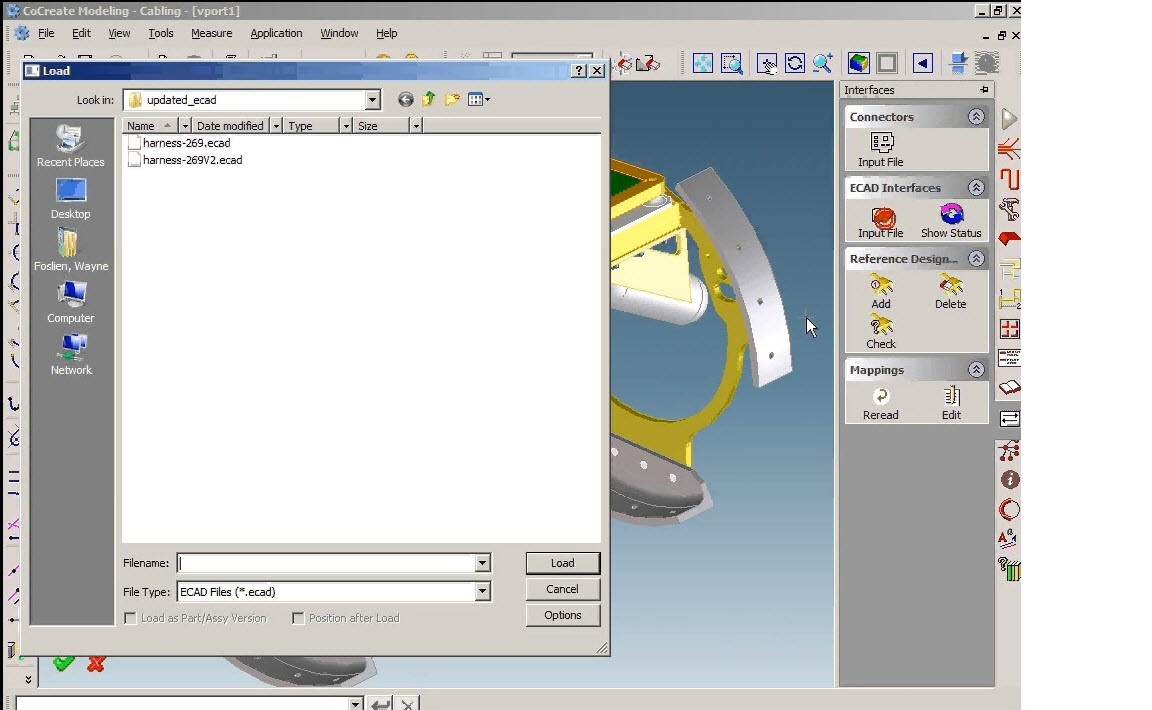Go back in Load dialog folder history

pyautogui.click(x=406, y=99)
